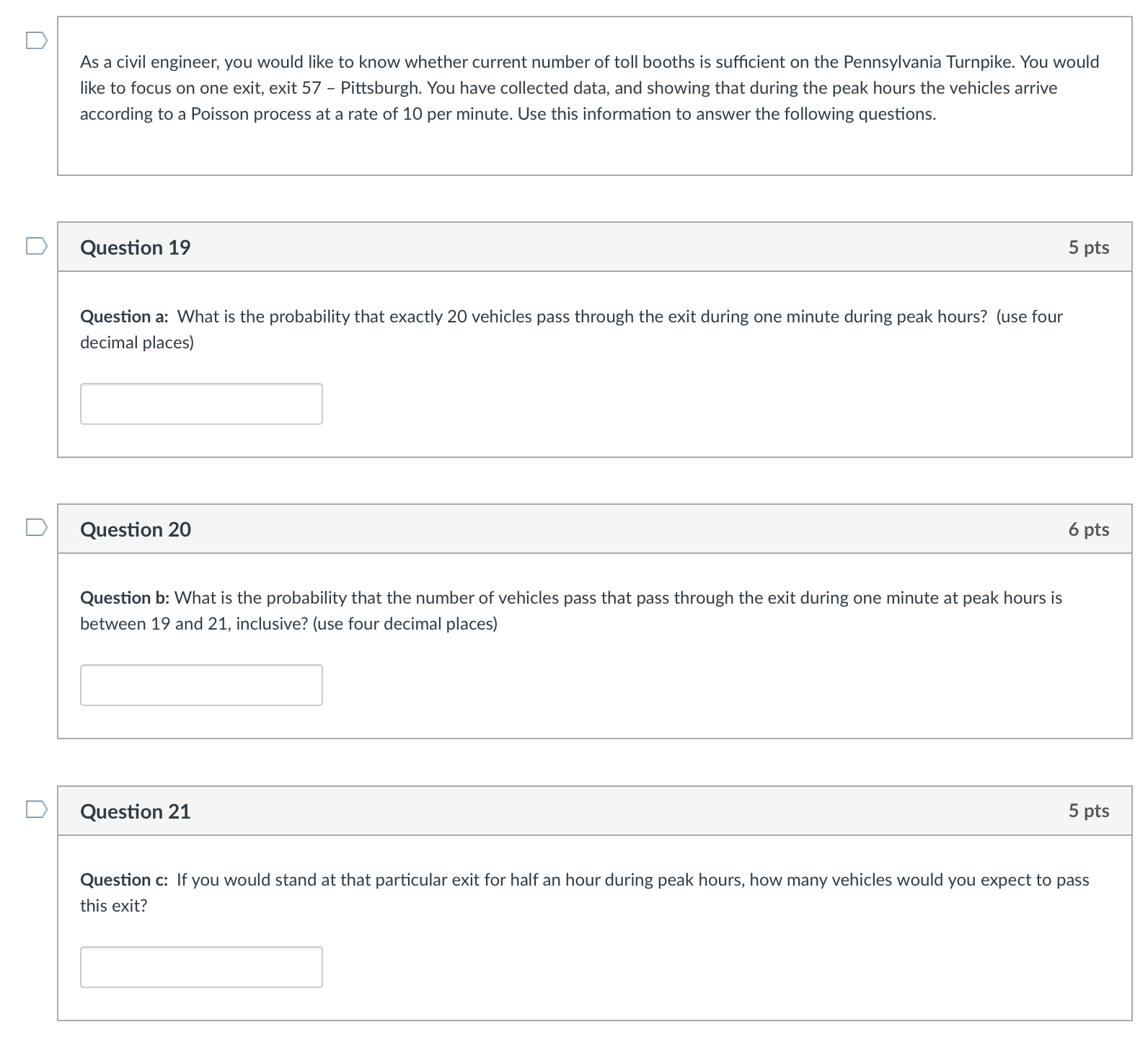Click the Pennsylvania Turnpike intro paragraph
Viewport: 1148px width, 1040px height.
(590, 88)
